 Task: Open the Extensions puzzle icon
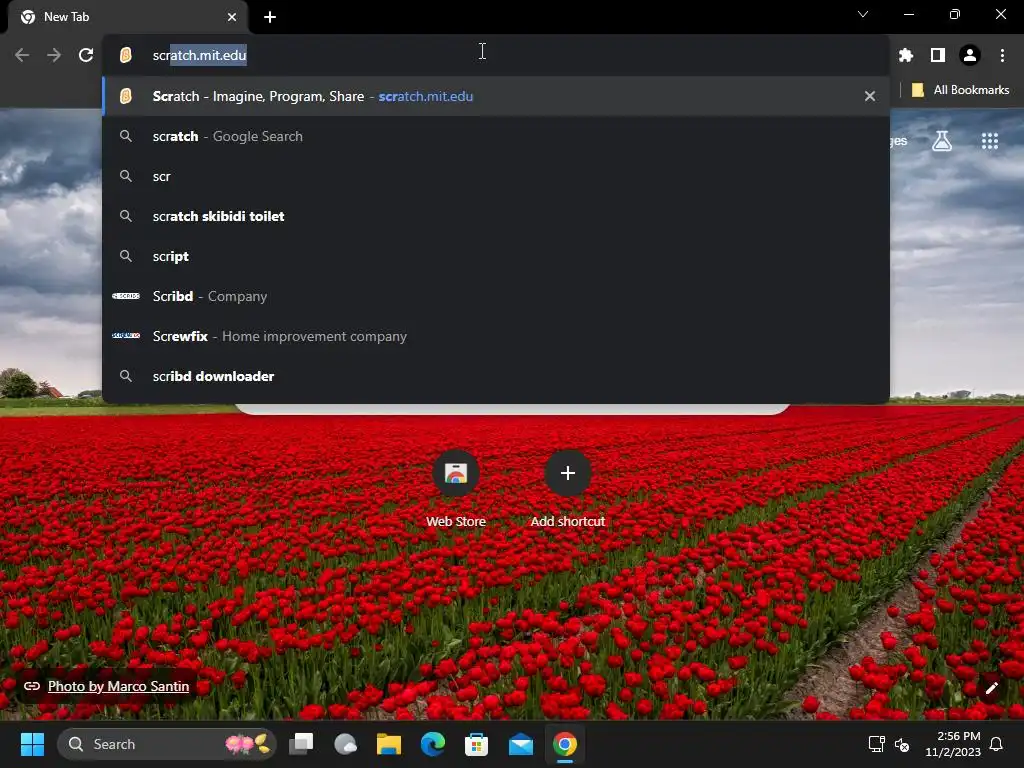tap(906, 56)
